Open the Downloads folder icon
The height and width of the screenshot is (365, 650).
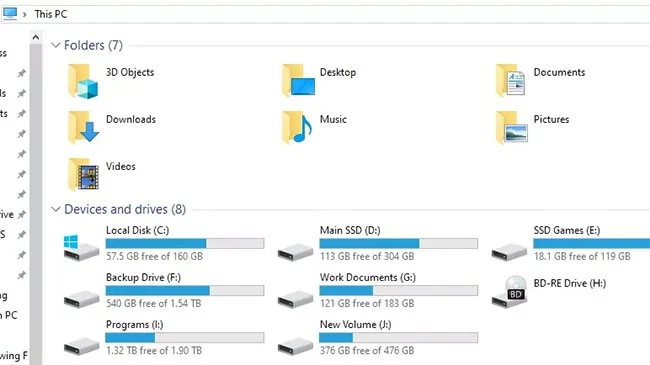pyautogui.click(x=83, y=127)
